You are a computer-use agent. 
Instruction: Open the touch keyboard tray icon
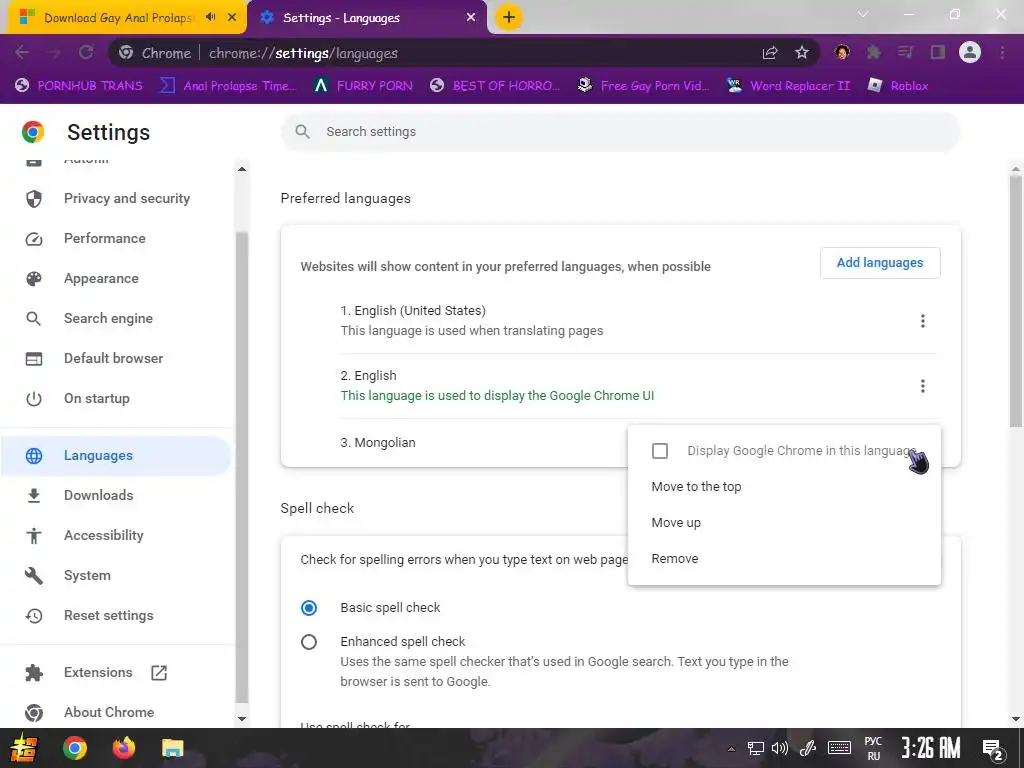[x=839, y=748]
